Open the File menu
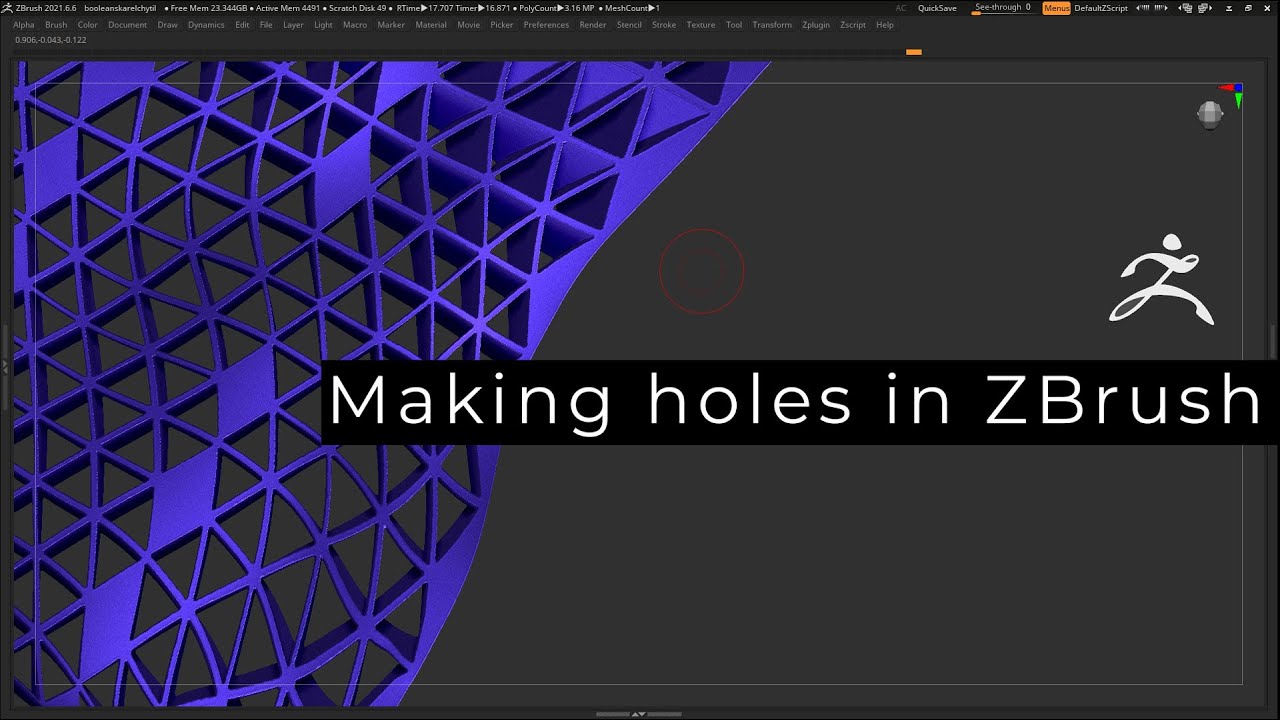The image size is (1280, 720). click(266, 25)
